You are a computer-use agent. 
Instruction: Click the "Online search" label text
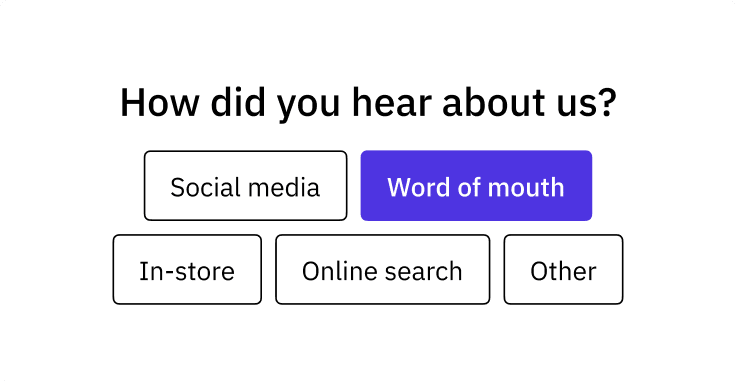[x=382, y=271]
